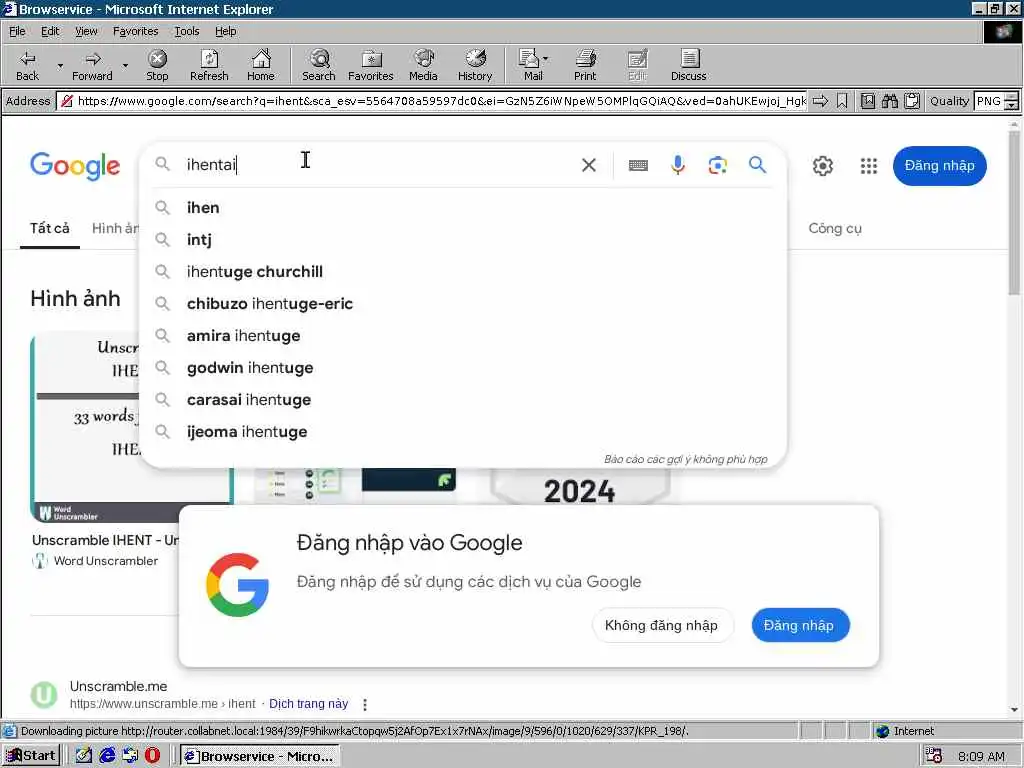Screen dimensions: 1024x768
Task: Click the Go arrow next to address bar
Action: [820, 101]
